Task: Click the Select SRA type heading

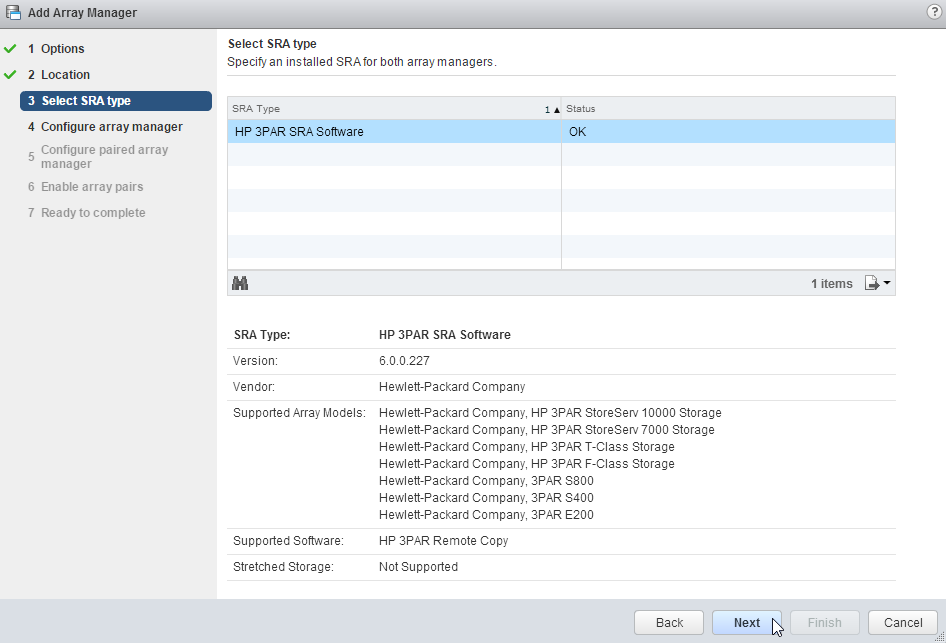Action: 272,43
